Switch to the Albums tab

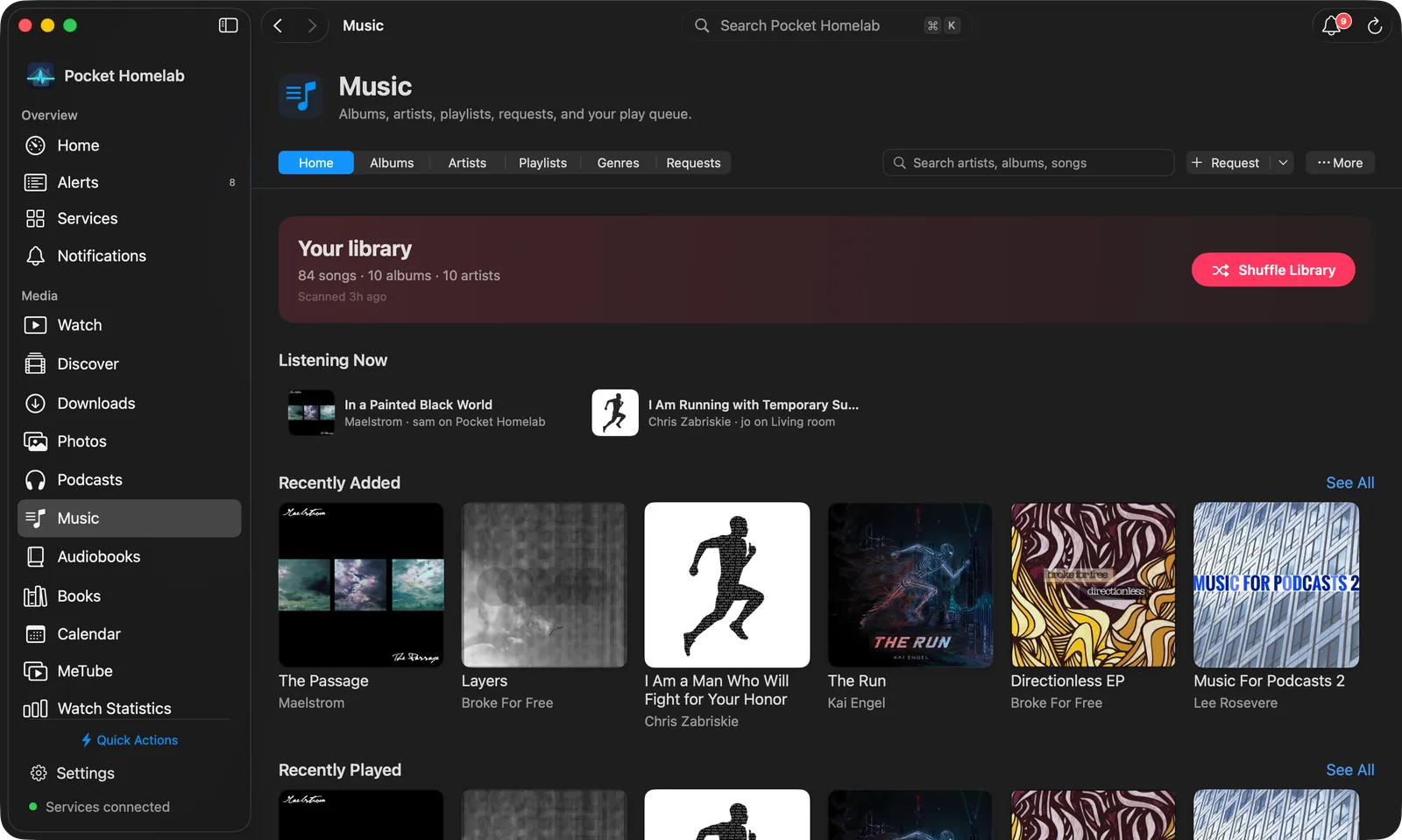pos(392,163)
